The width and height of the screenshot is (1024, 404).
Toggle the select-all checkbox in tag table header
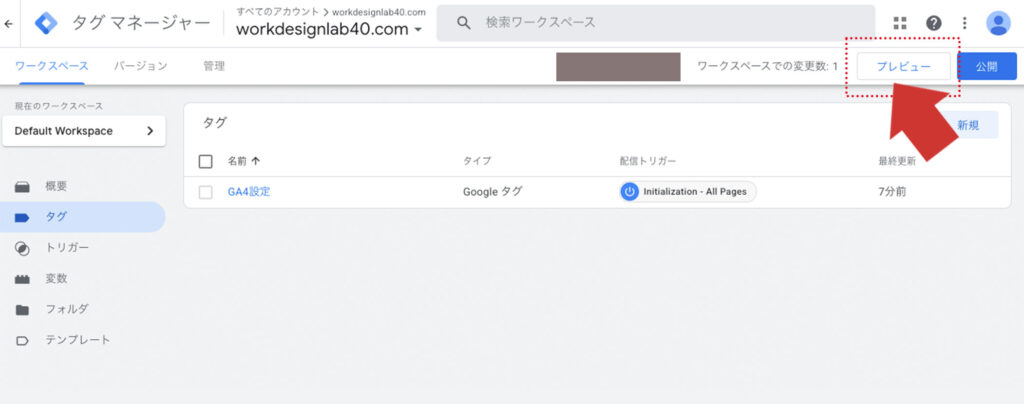pos(205,161)
